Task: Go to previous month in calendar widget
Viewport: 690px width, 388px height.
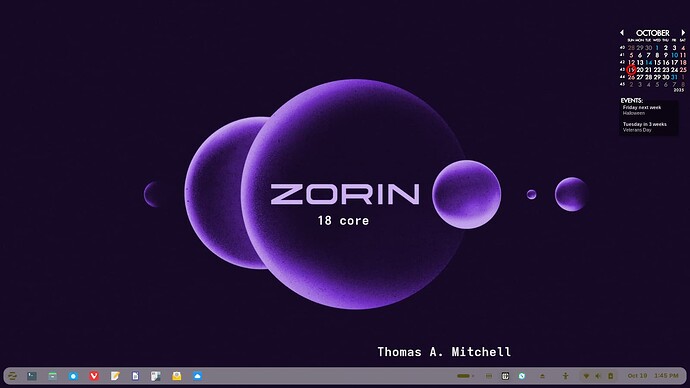Action: pos(622,33)
